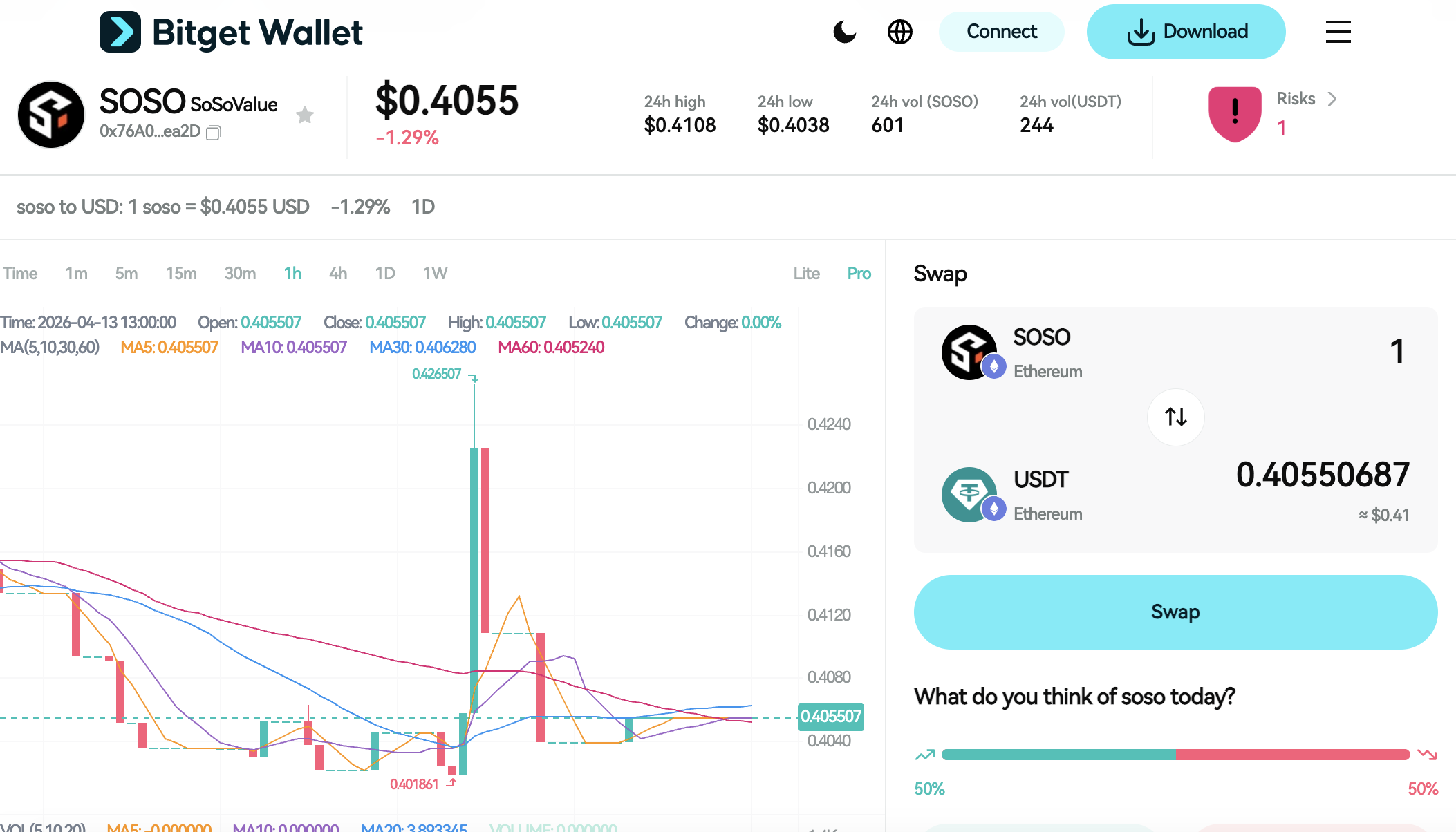Click the sentiment 50/50 poll bar
1456x832 pixels.
1175,755
